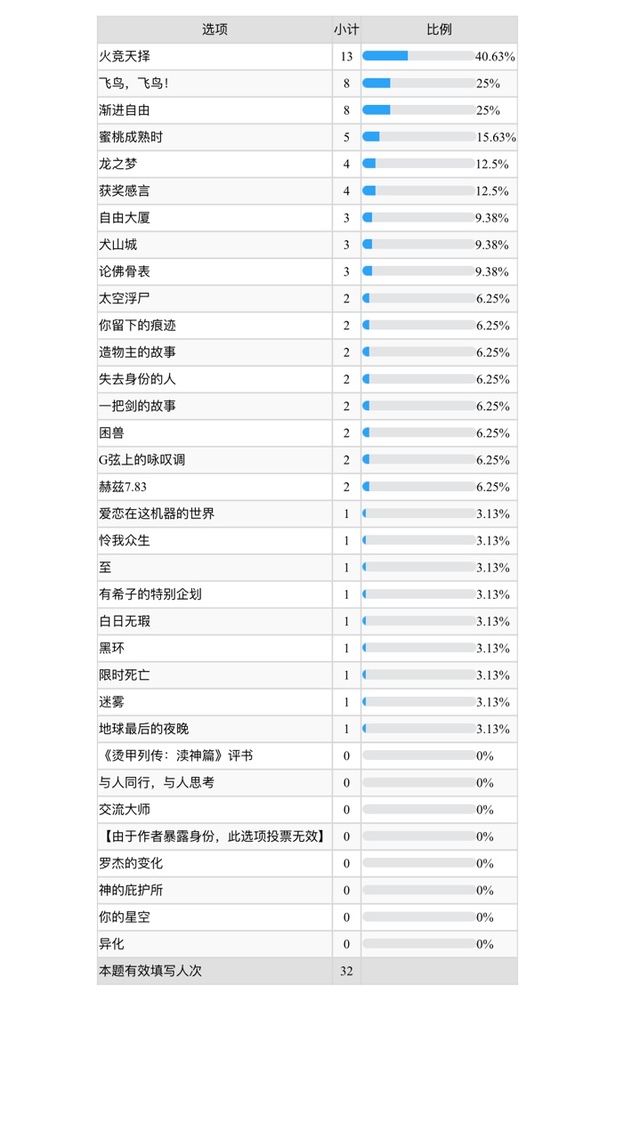Click the 太空浮尸 progress bar
The image size is (640, 1139).
[418, 298]
